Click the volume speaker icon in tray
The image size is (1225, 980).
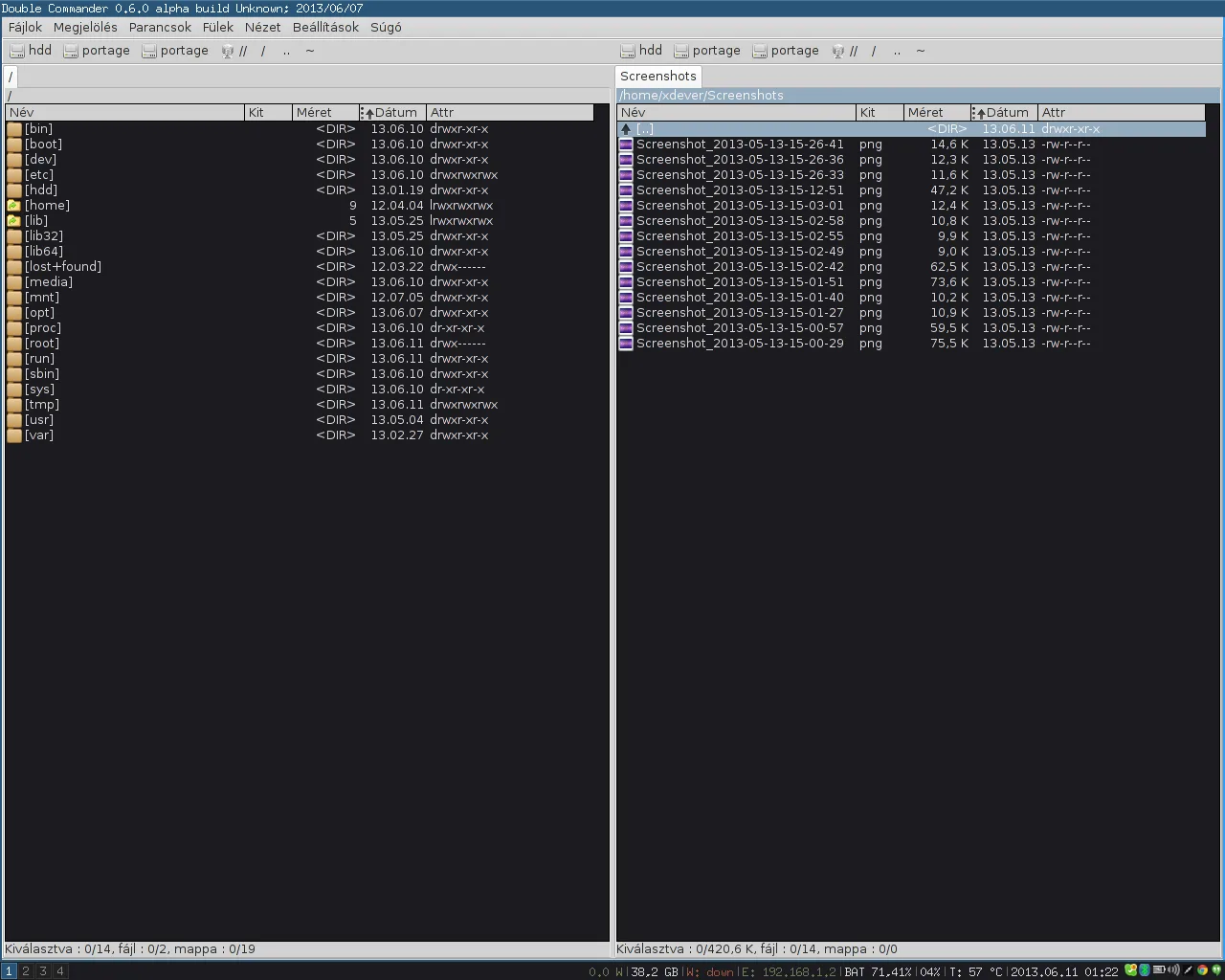click(x=1173, y=970)
